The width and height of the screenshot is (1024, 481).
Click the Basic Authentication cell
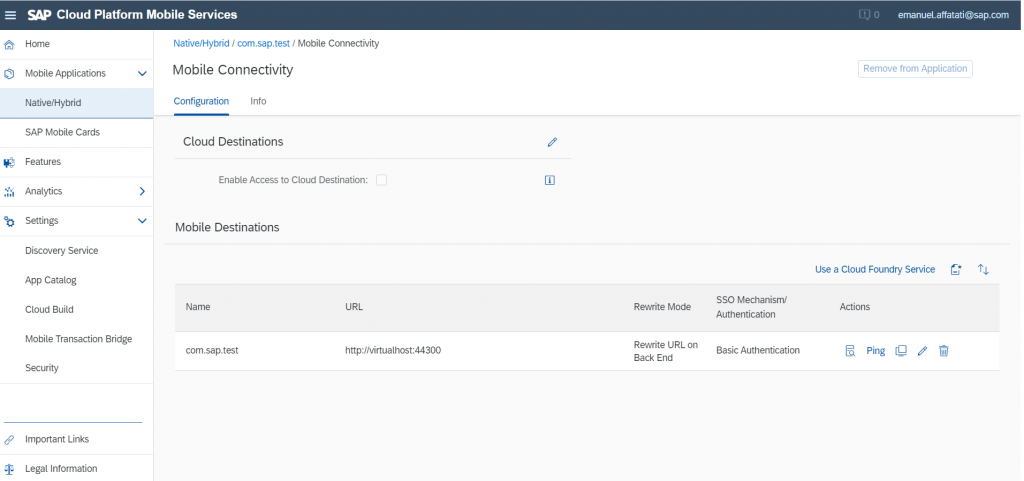pyautogui.click(x=758, y=350)
